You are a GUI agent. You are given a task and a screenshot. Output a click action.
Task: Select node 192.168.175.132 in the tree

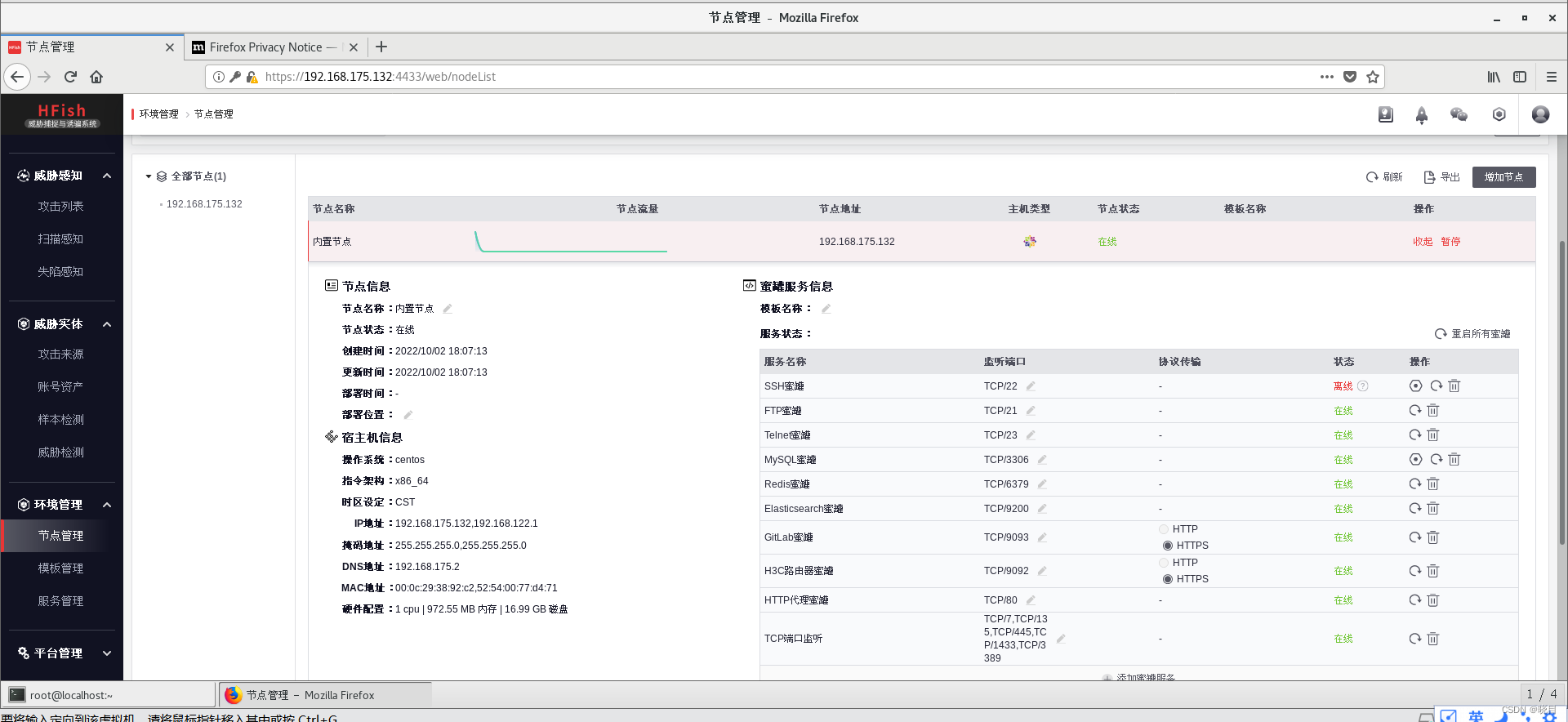point(204,204)
